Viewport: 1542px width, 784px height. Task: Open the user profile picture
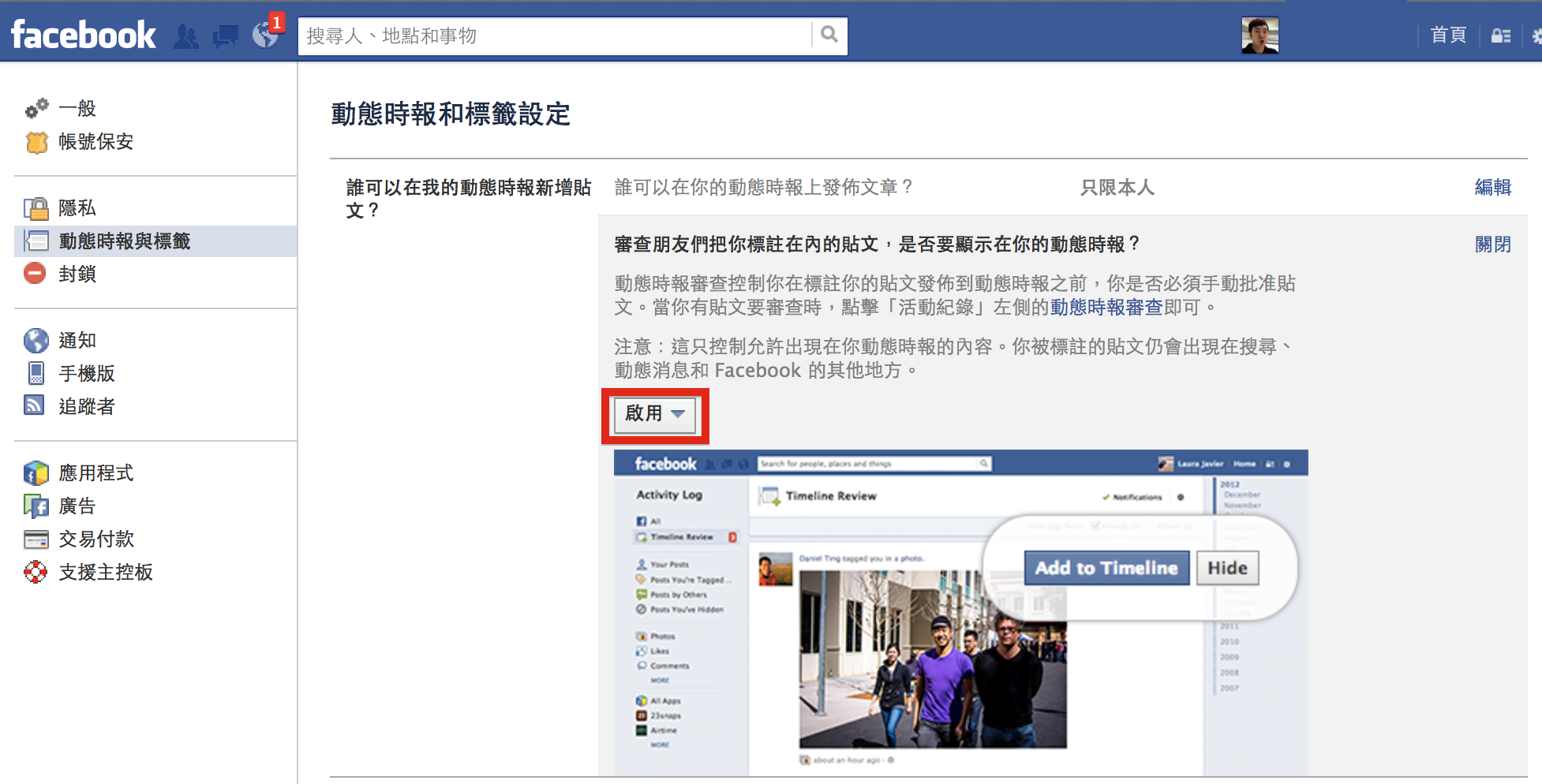click(x=1259, y=35)
